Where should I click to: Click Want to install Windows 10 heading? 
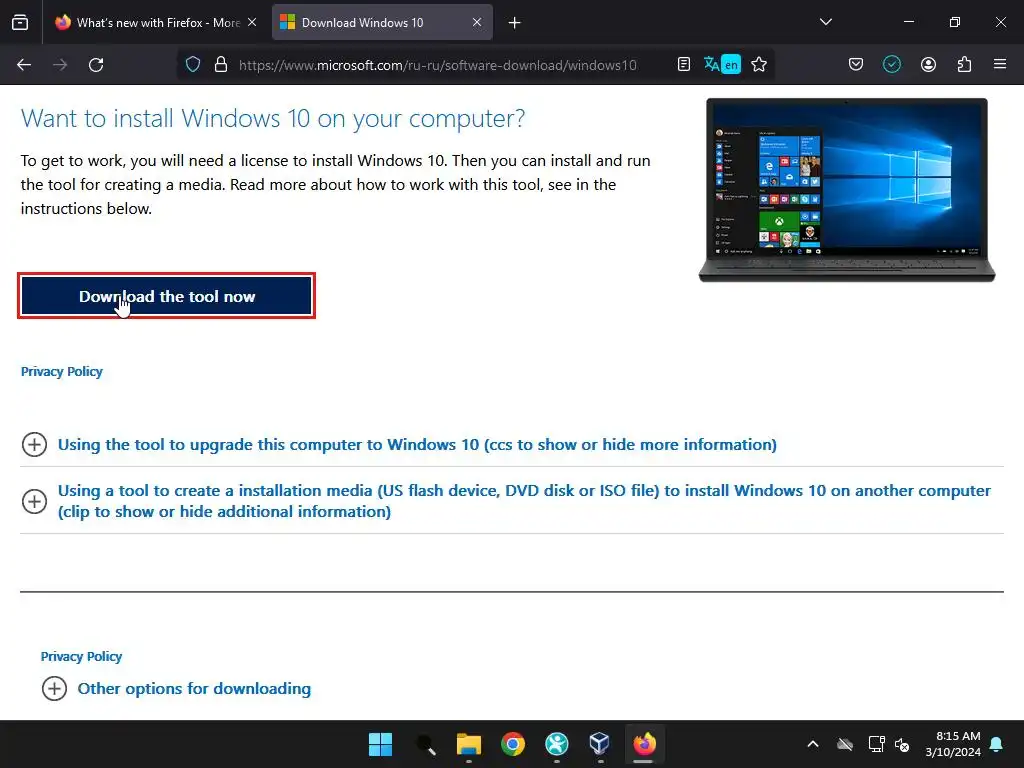click(x=273, y=118)
